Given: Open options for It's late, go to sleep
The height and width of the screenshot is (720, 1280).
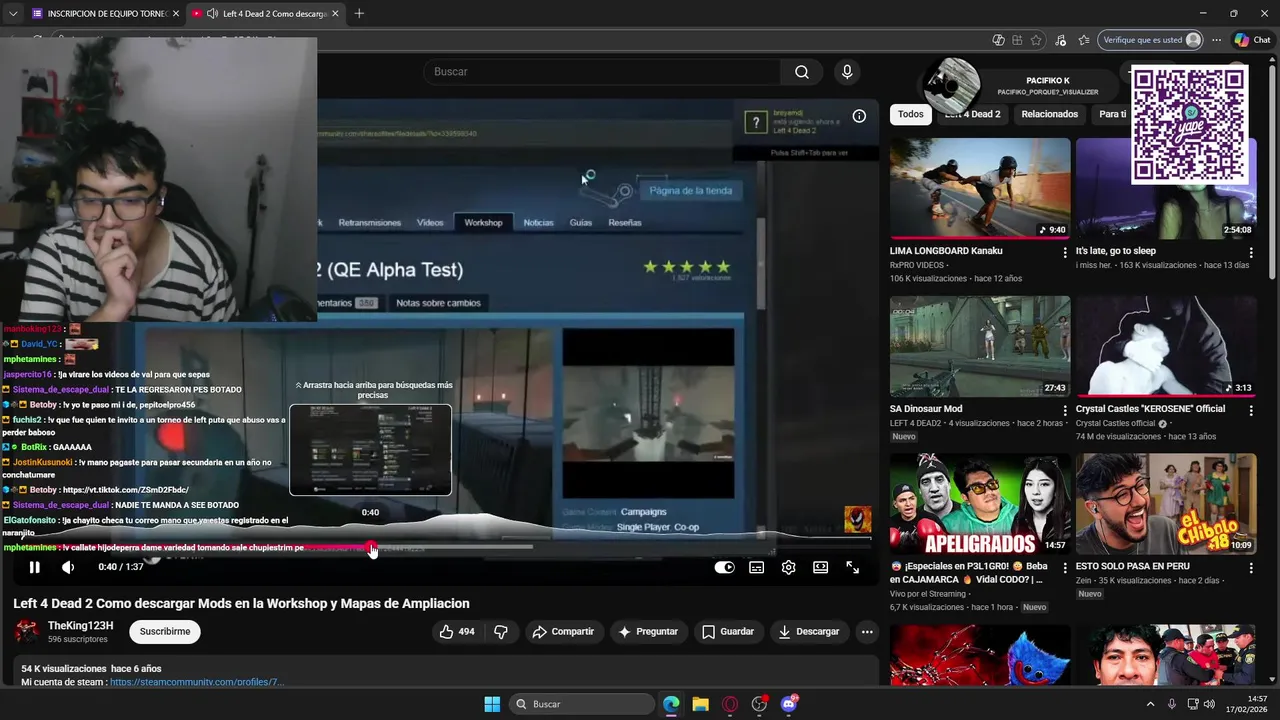Looking at the screenshot, I should pyautogui.click(x=1251, y=253).
